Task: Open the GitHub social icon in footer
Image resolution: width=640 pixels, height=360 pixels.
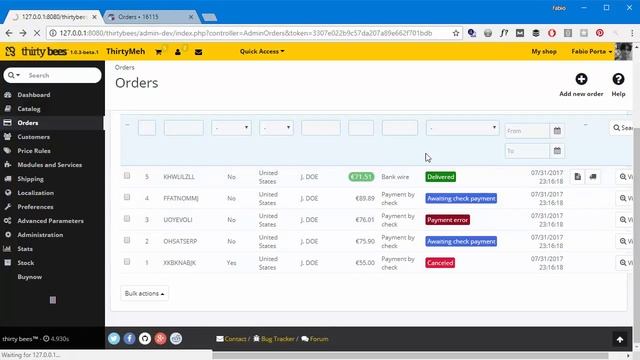Action: (x=145, y=338)
